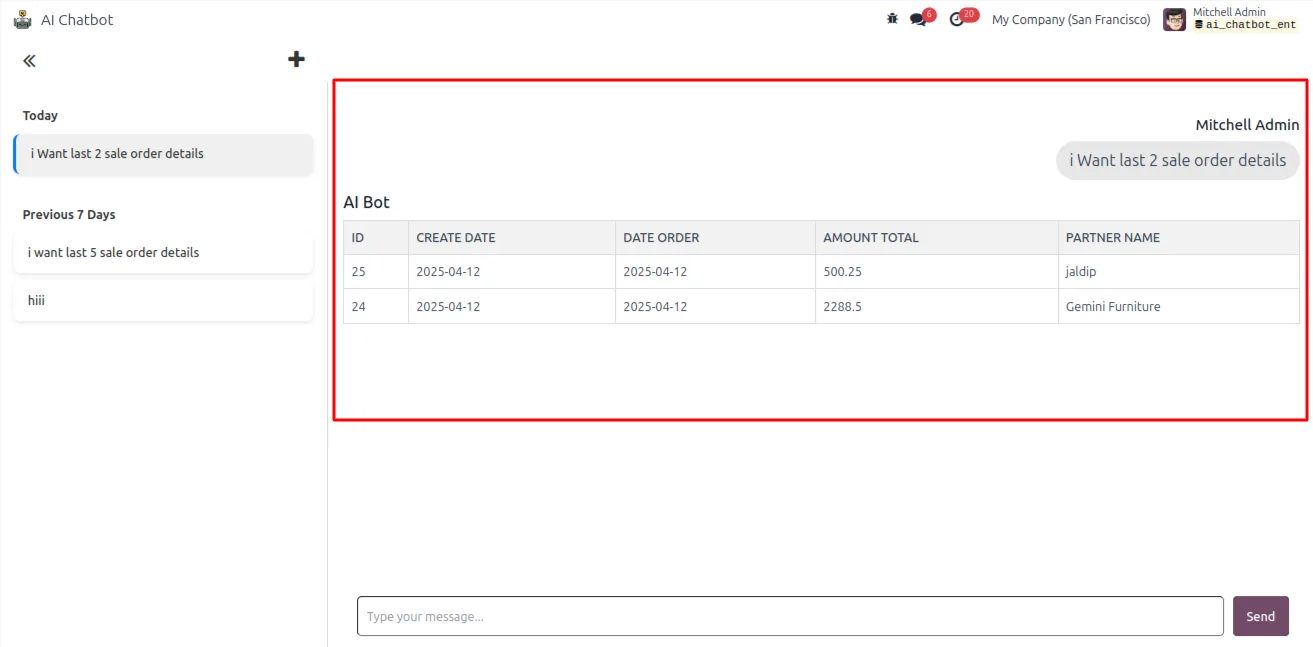Select the ID cell showing 25
Viewport: 1313px width, 647px height.
coord(376,272)
